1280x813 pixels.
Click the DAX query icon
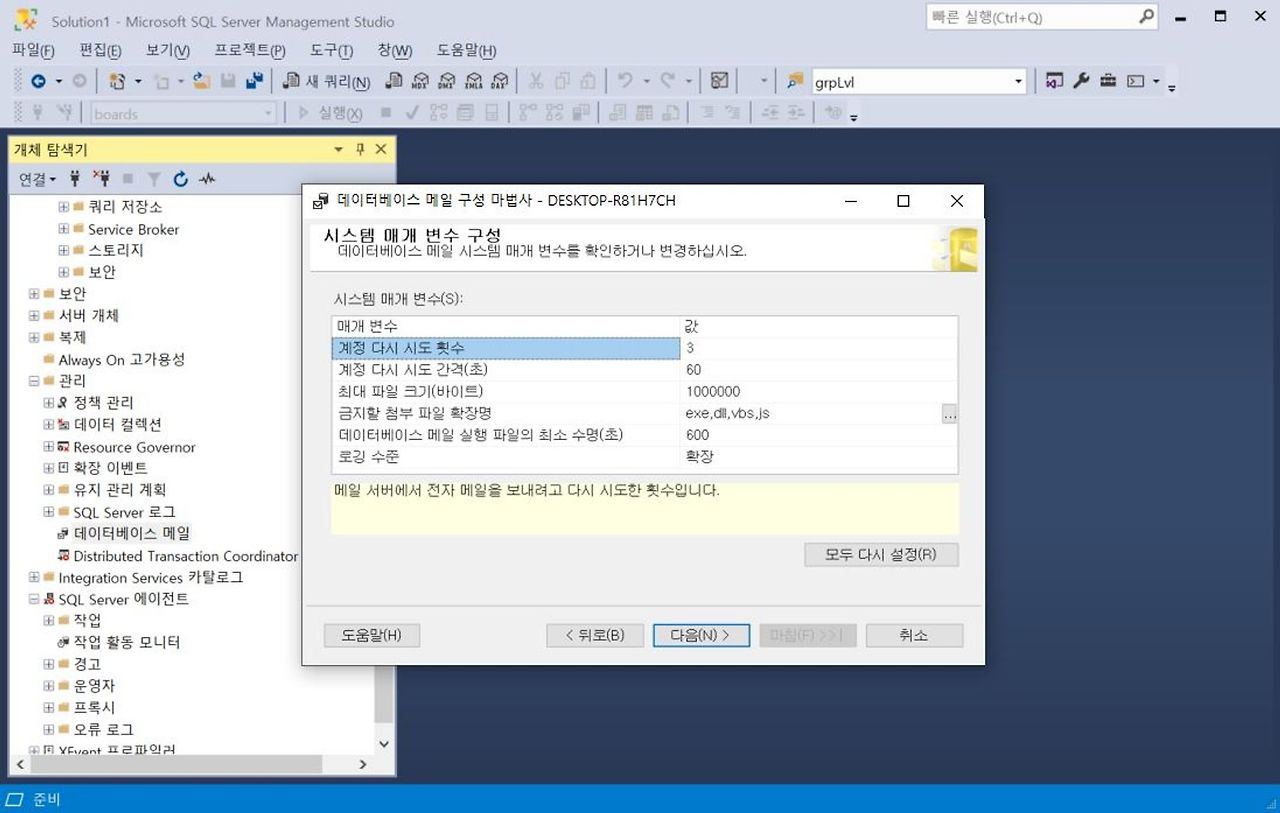pos(500,82)
